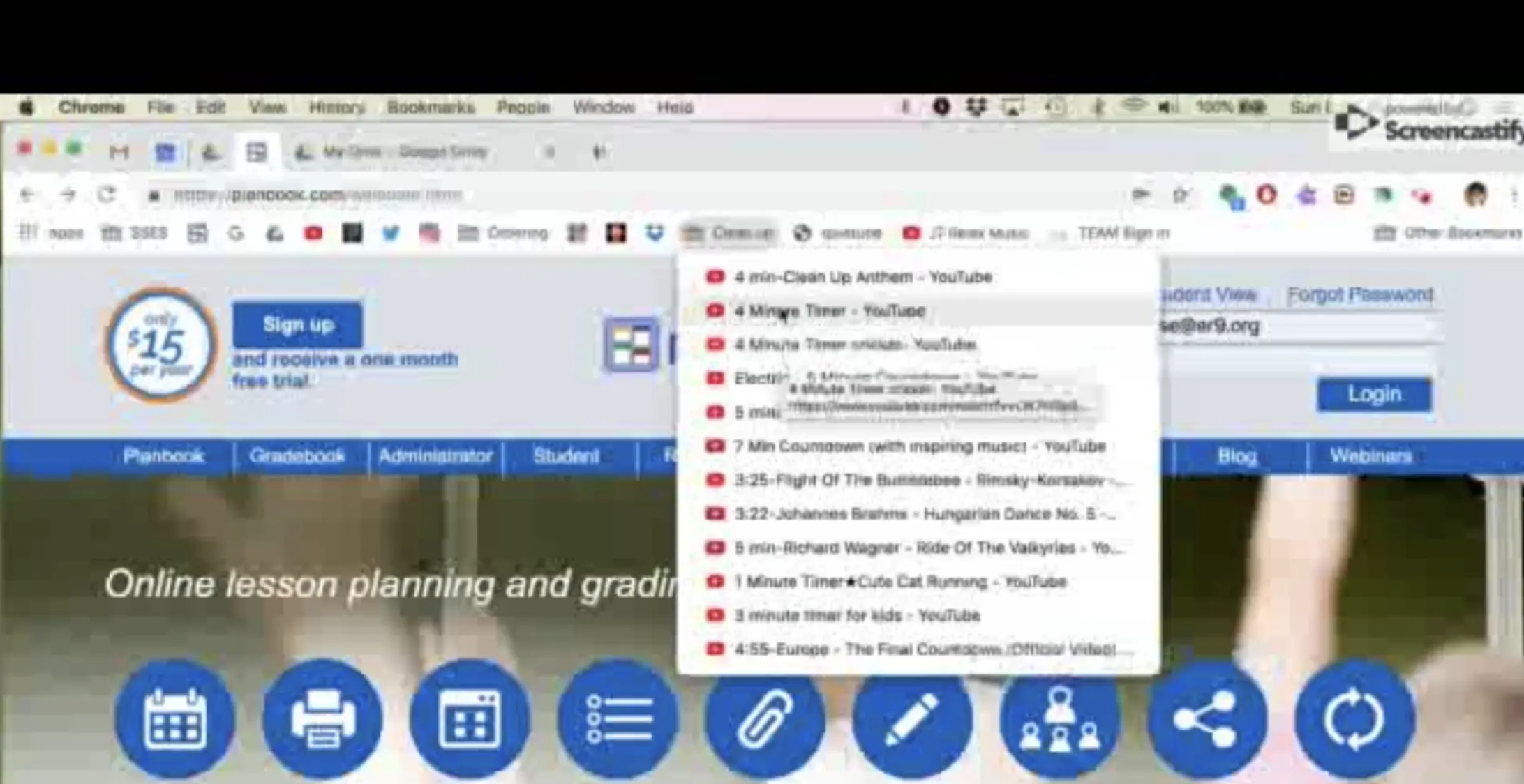
Task: Open the Ordering bookmarks folder
Action: 503,233
